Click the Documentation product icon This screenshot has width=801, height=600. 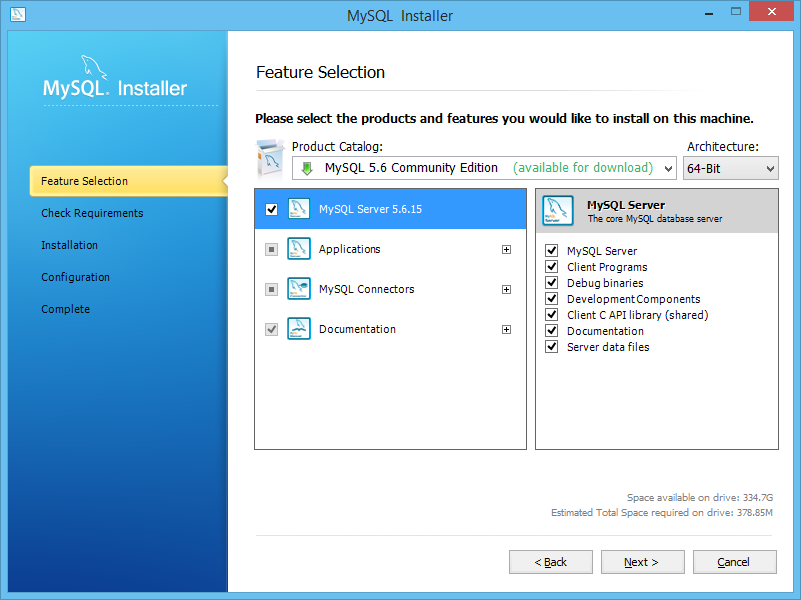tap(299, 329)
